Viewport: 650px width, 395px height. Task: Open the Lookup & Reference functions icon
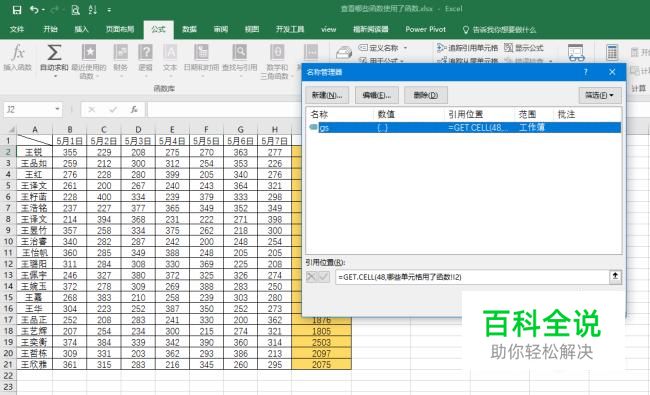(240, 53)
